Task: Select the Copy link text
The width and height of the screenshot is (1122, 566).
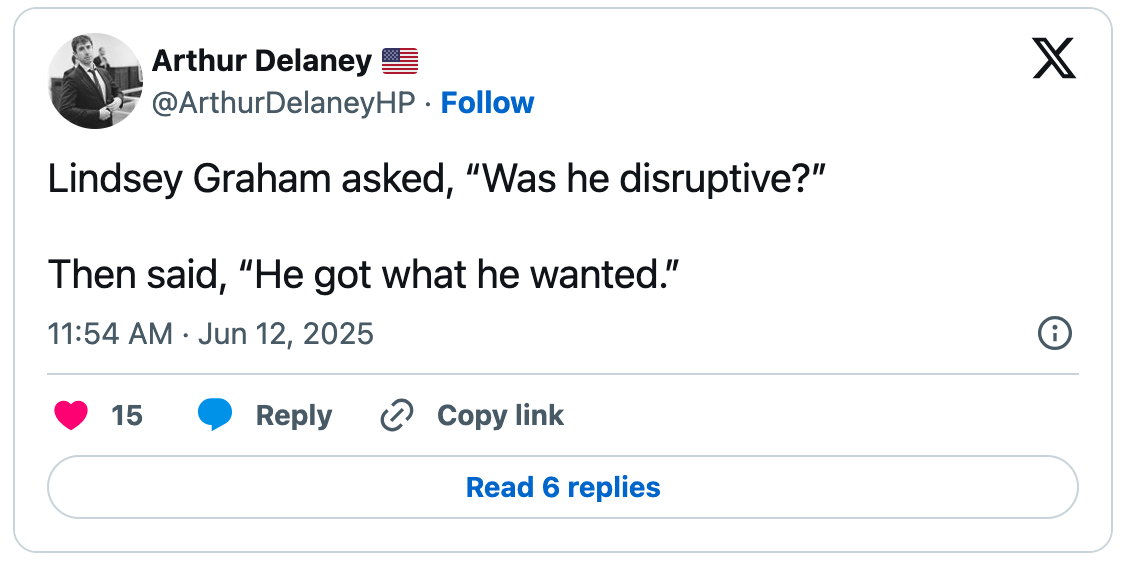Action: click(x=500, y=415)
